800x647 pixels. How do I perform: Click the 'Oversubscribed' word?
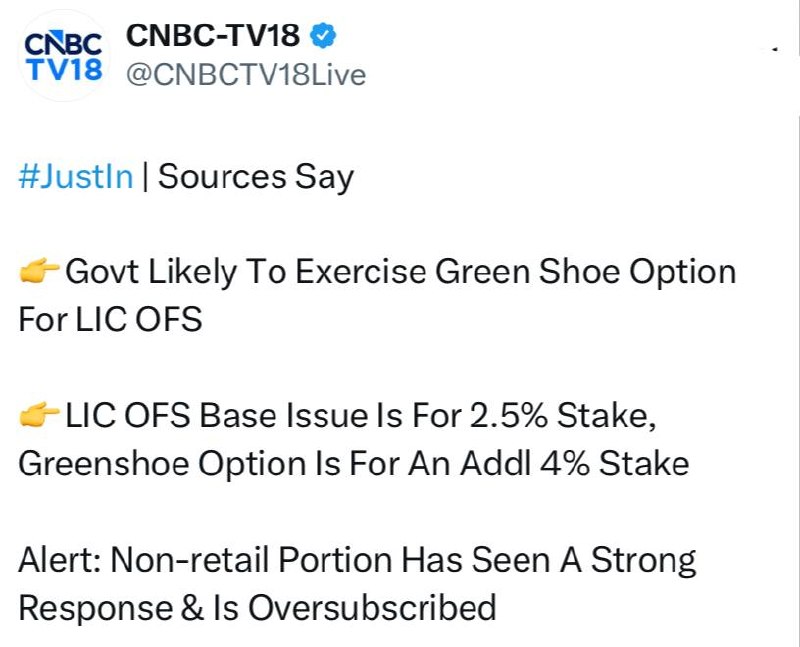pyautogui.click(x=372, y=608)
